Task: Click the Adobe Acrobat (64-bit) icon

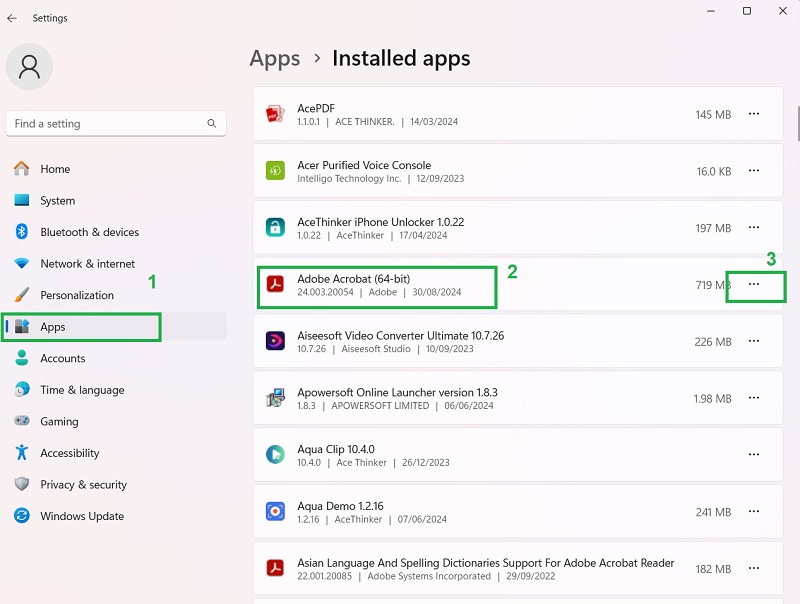Action: point(275,284)
